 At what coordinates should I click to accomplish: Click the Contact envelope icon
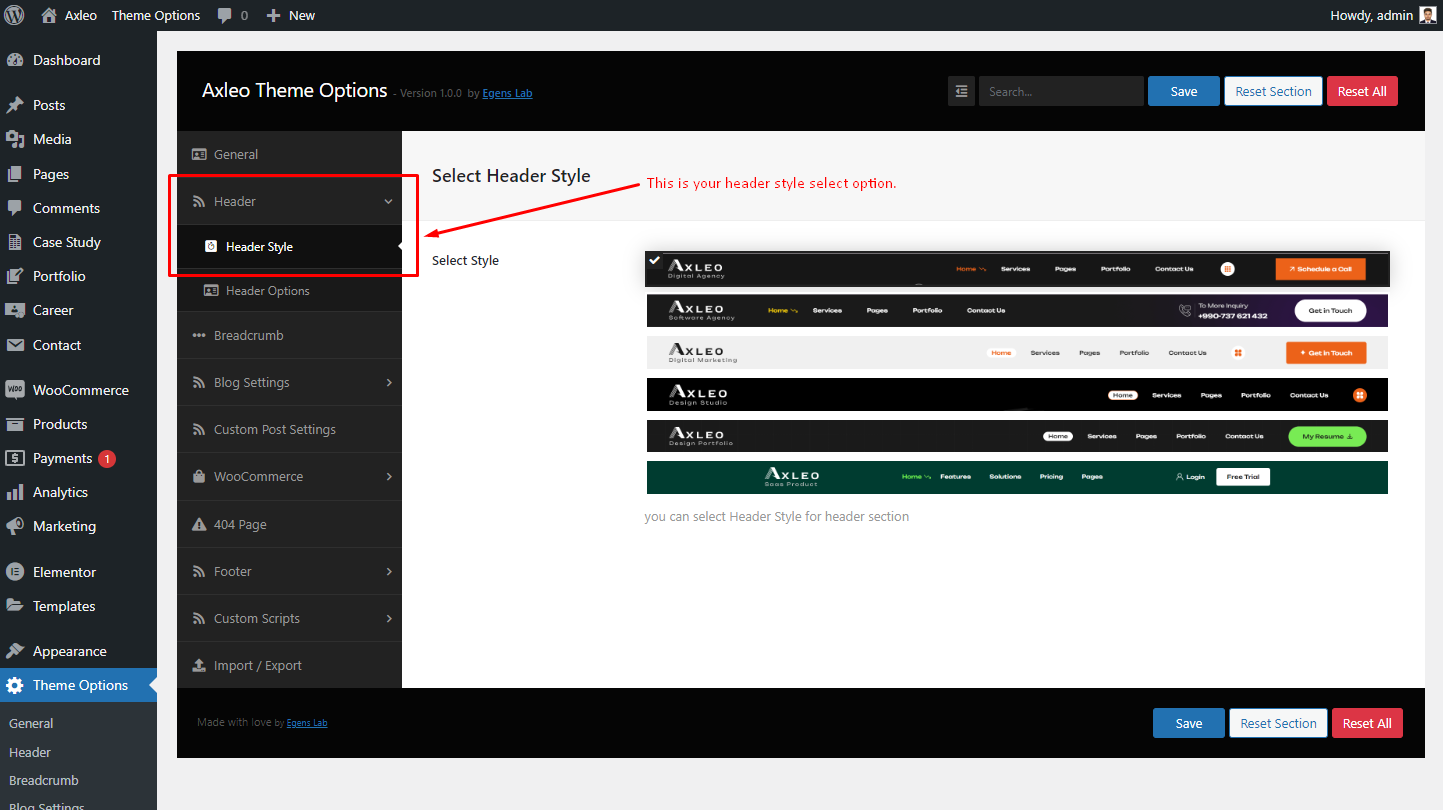(x=15, y=345)
